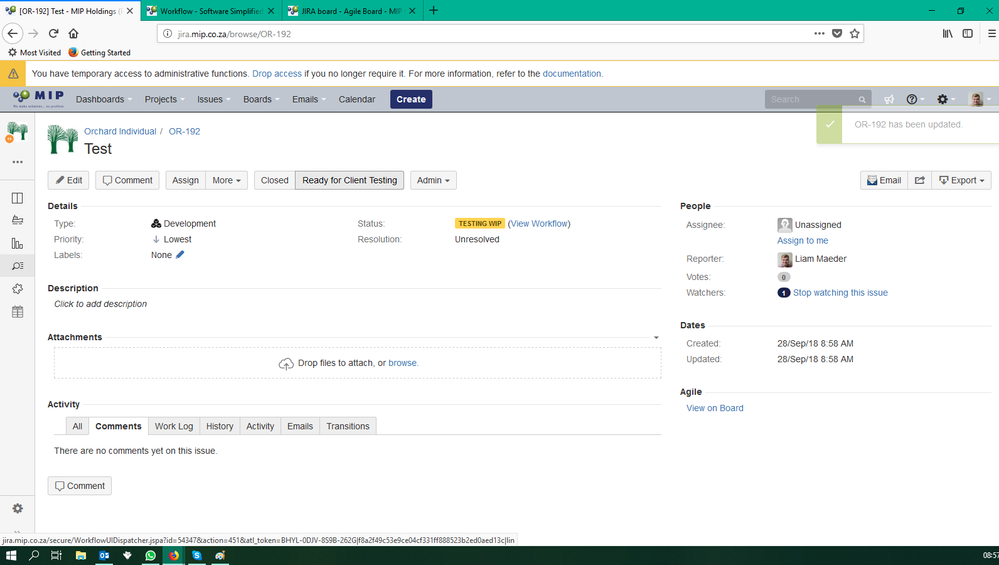Bookmark this page with star icon

coord(854,34)
